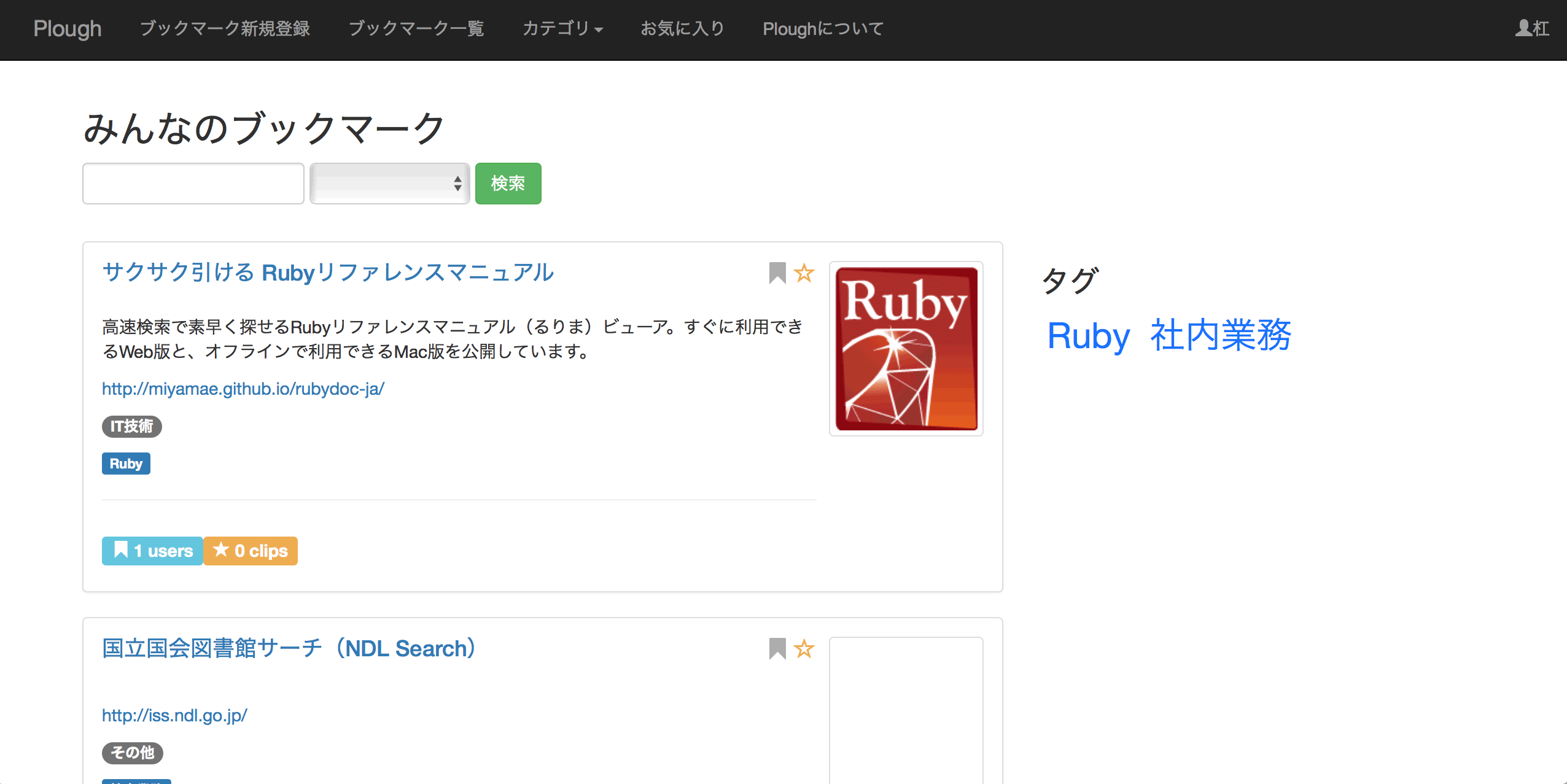Toggle favorite star on NDL Search entry

pos(804,648)
